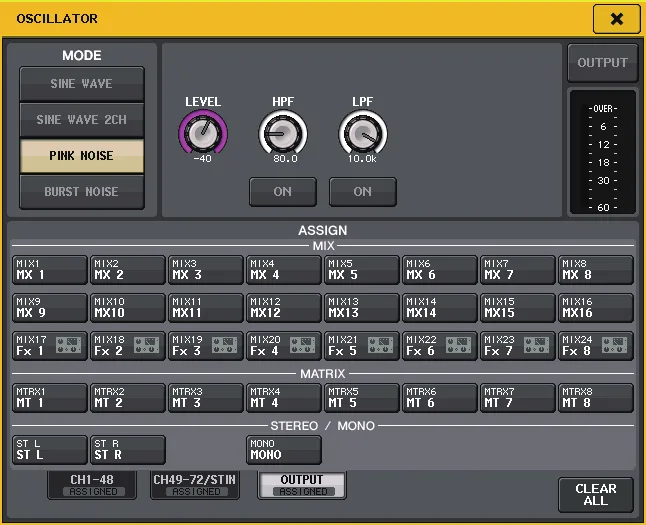Close the Oscillator window

point(616,19)
